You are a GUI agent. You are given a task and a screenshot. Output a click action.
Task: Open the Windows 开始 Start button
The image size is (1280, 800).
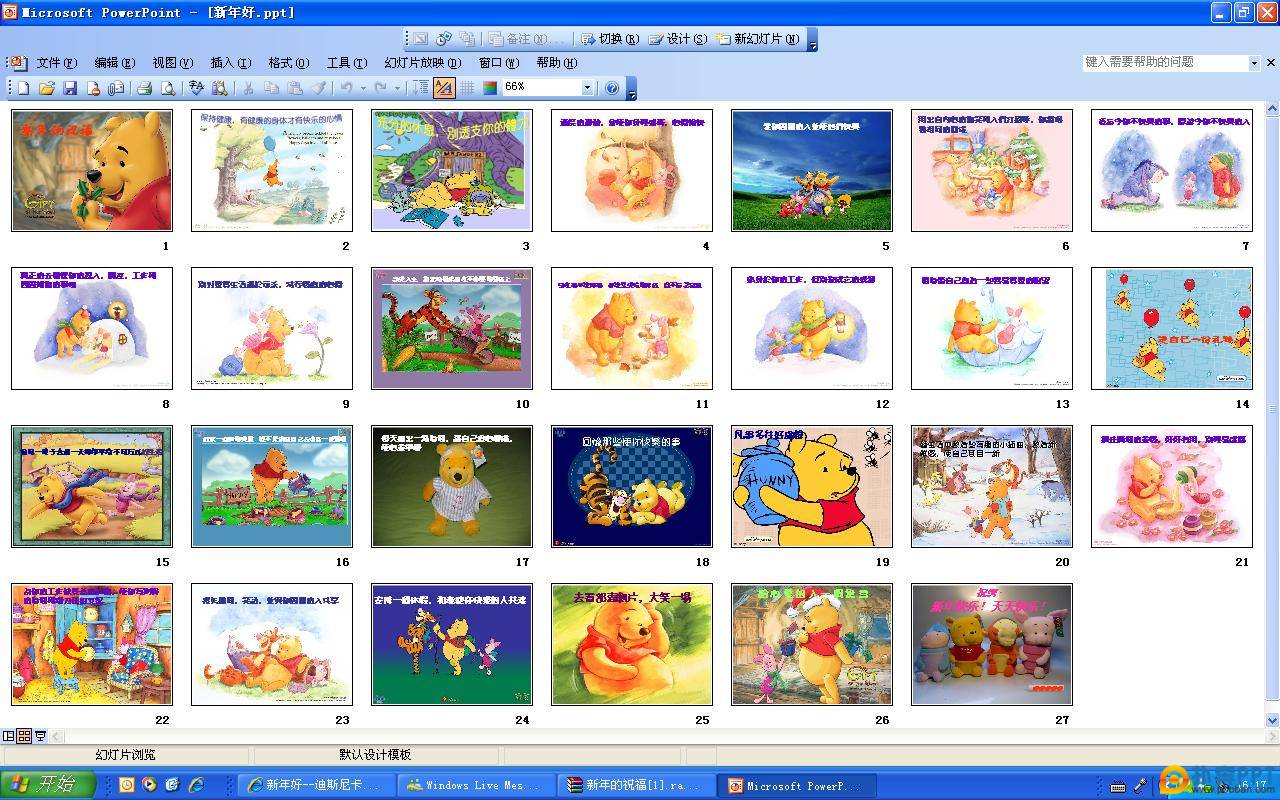pos(48,785)
